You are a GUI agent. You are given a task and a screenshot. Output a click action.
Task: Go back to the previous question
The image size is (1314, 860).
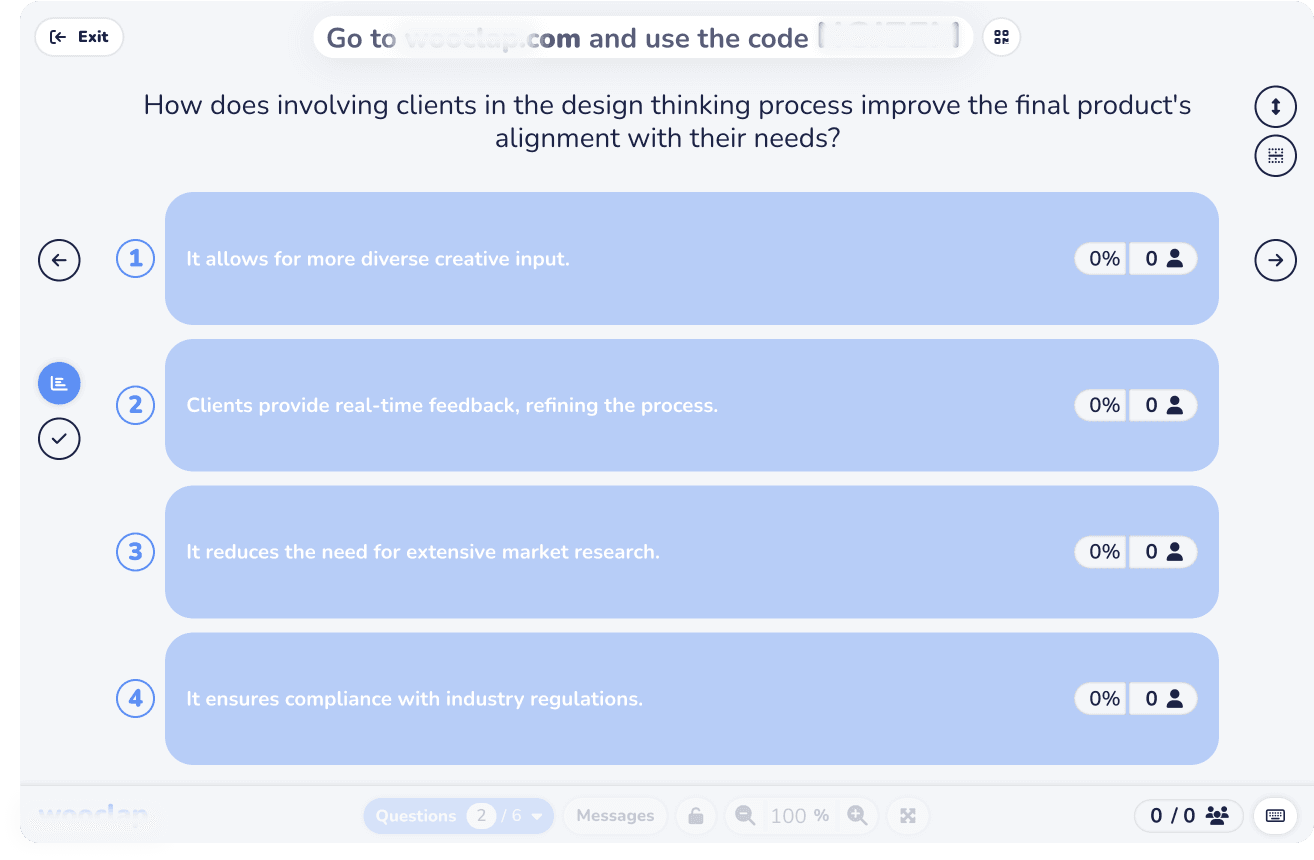59,260
